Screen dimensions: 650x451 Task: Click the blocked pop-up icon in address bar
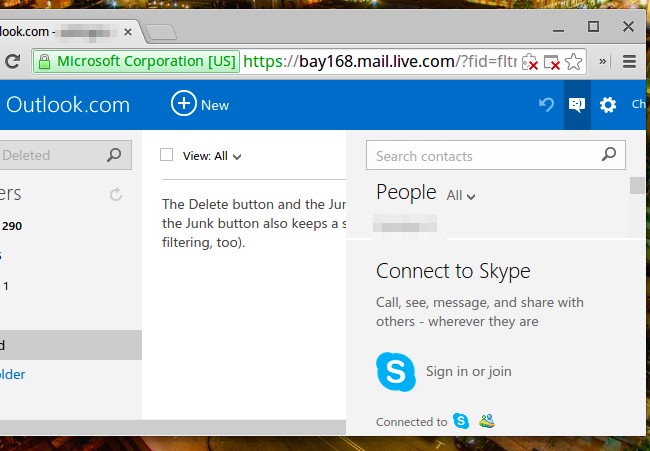pos(551,62)
